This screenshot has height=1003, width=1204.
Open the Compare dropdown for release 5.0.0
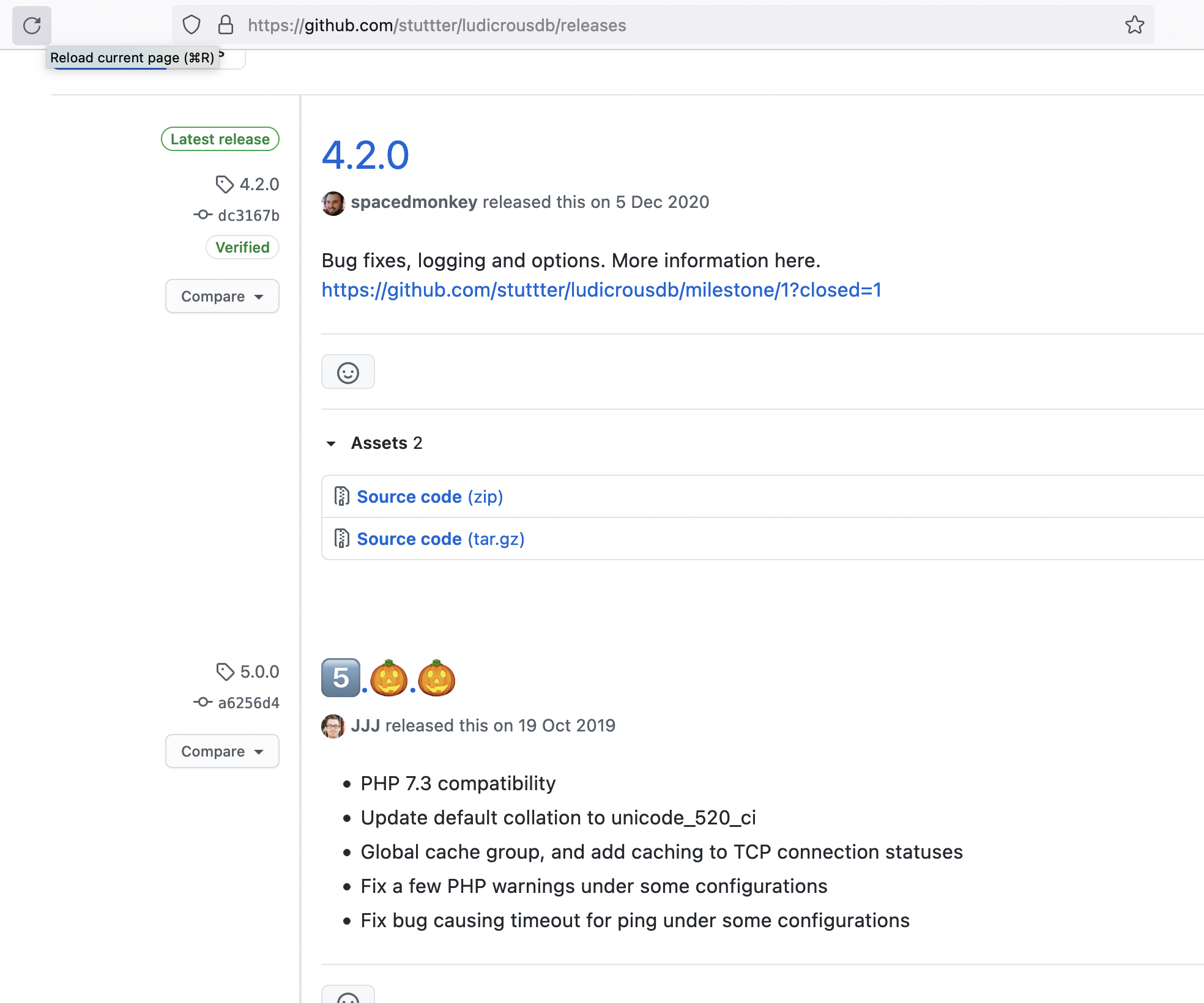click(221, 751)
